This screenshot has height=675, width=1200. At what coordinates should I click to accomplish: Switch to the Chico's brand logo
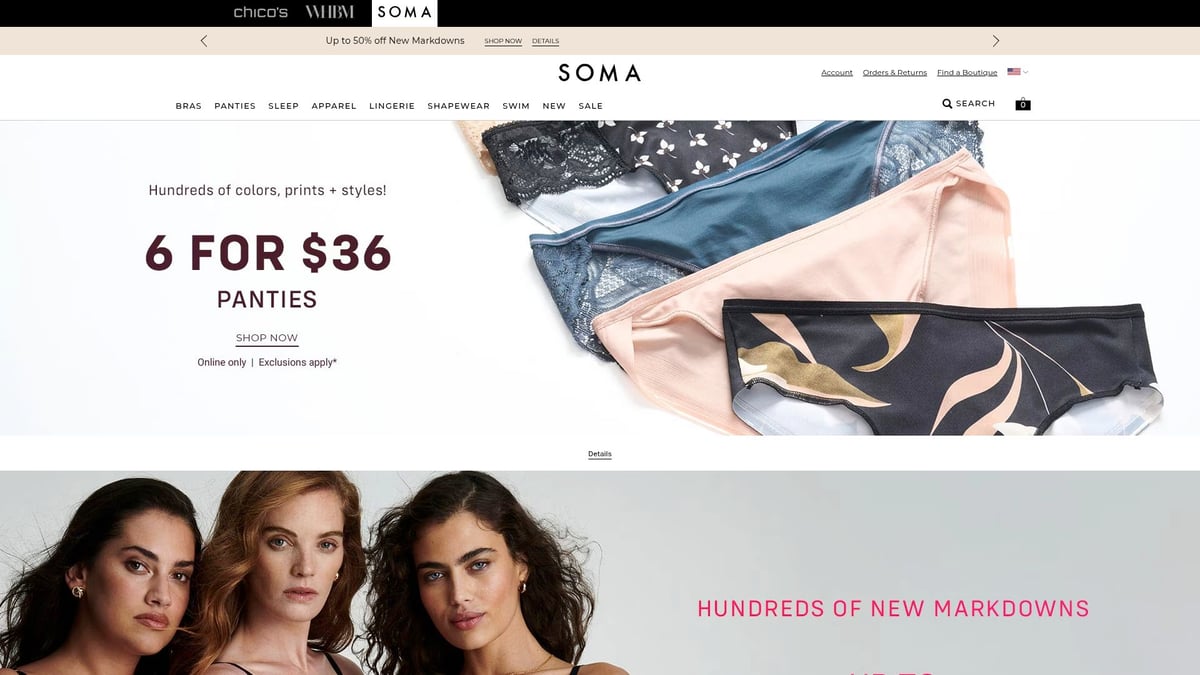260,13
